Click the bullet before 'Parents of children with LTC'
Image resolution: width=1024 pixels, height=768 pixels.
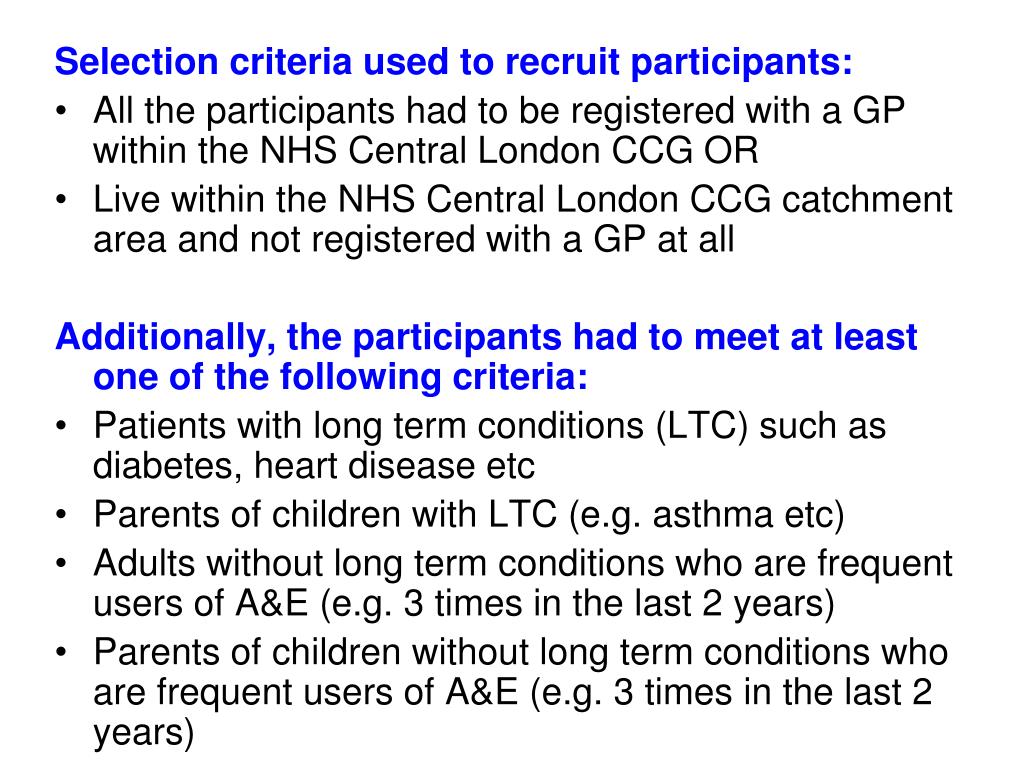pos(61,515)
